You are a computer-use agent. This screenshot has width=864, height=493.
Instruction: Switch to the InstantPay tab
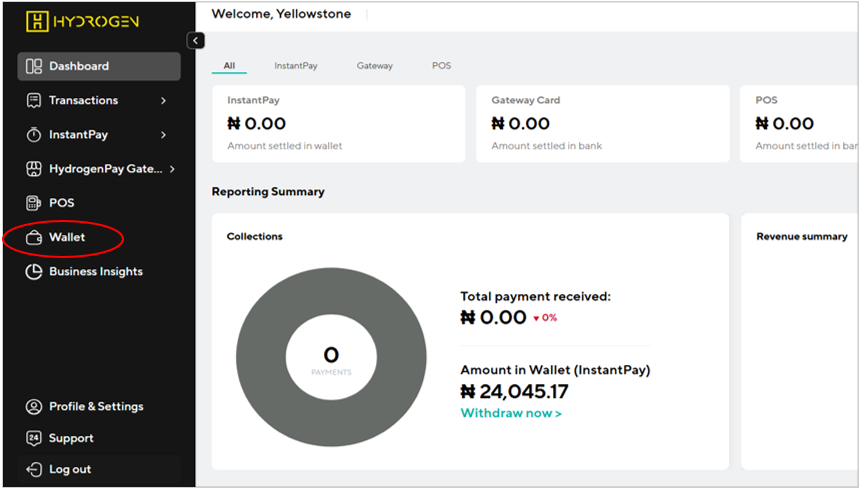(296, 66)
